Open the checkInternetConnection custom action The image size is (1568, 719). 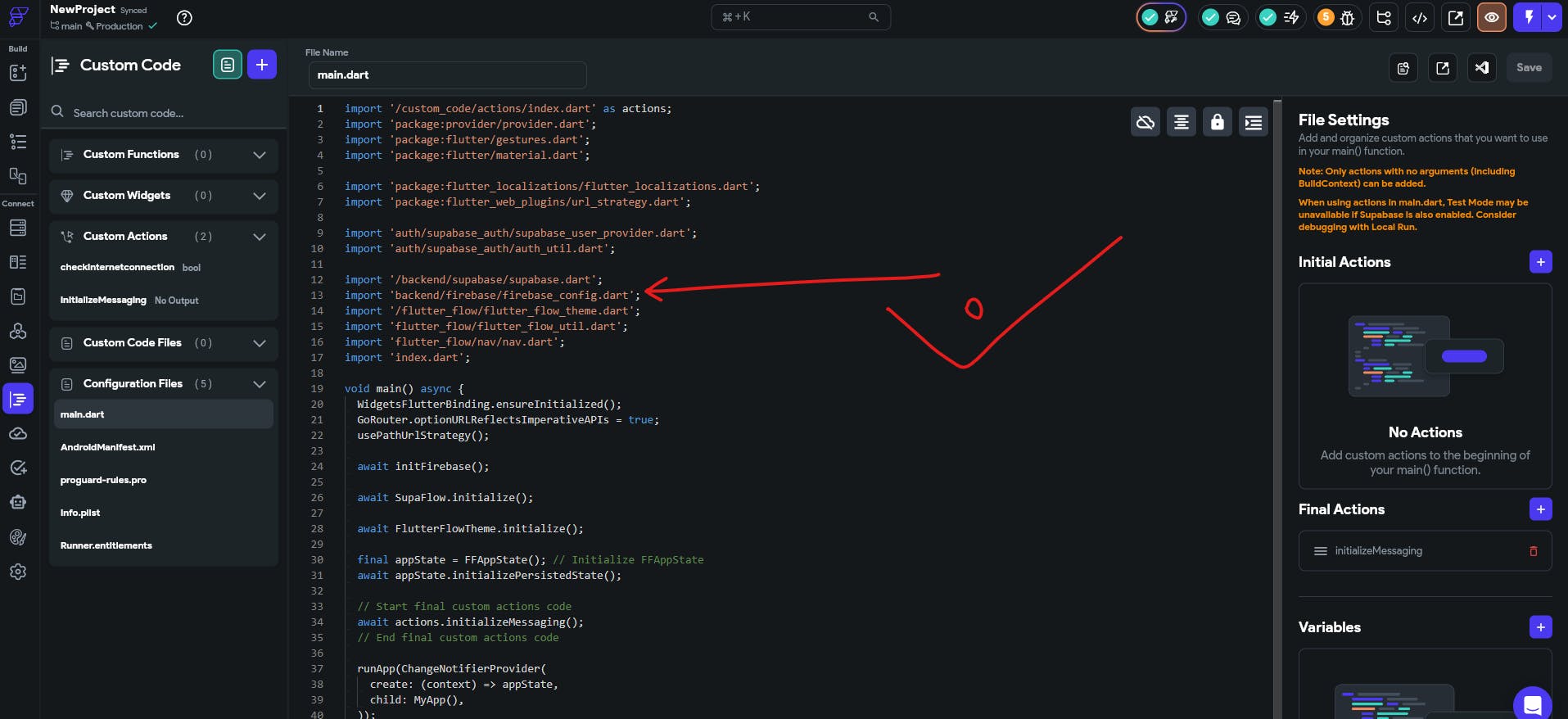pyautogui.click(x=117, y=268)
